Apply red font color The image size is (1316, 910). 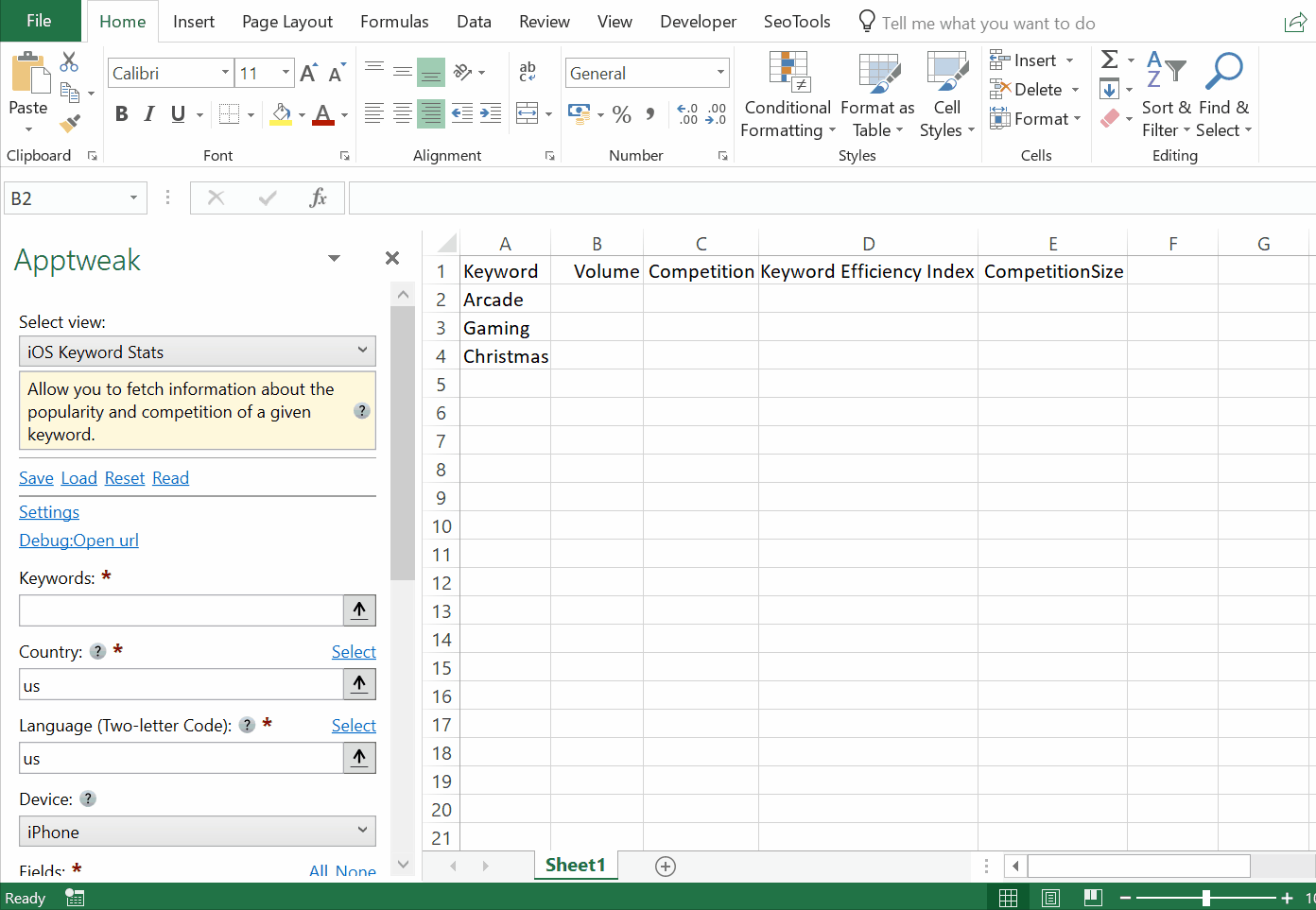[x=323, y=114]
